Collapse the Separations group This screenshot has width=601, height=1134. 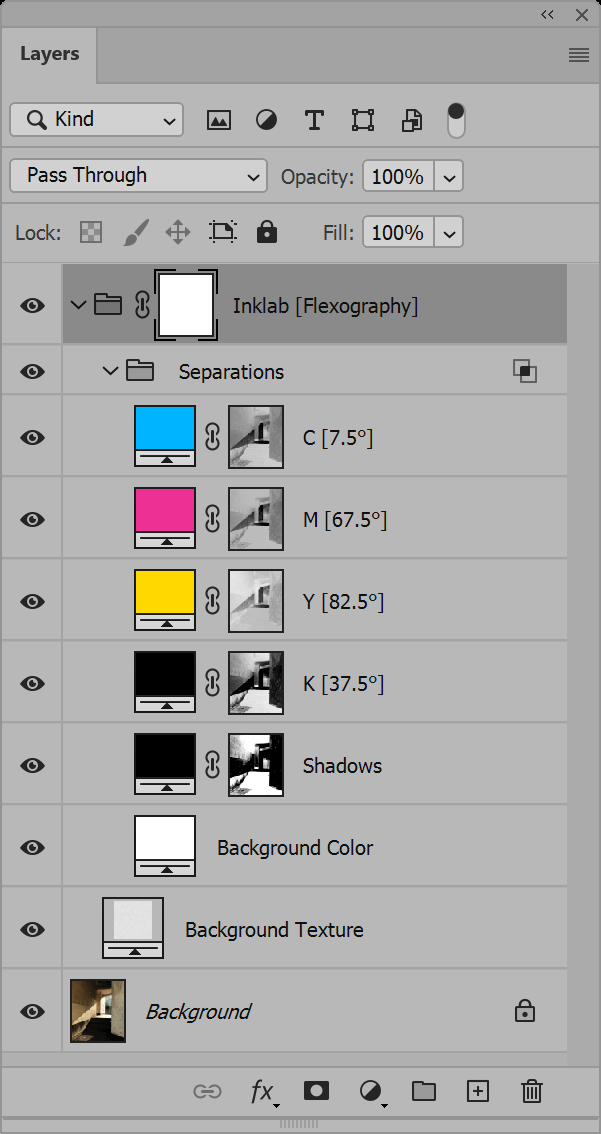[111, 372]
